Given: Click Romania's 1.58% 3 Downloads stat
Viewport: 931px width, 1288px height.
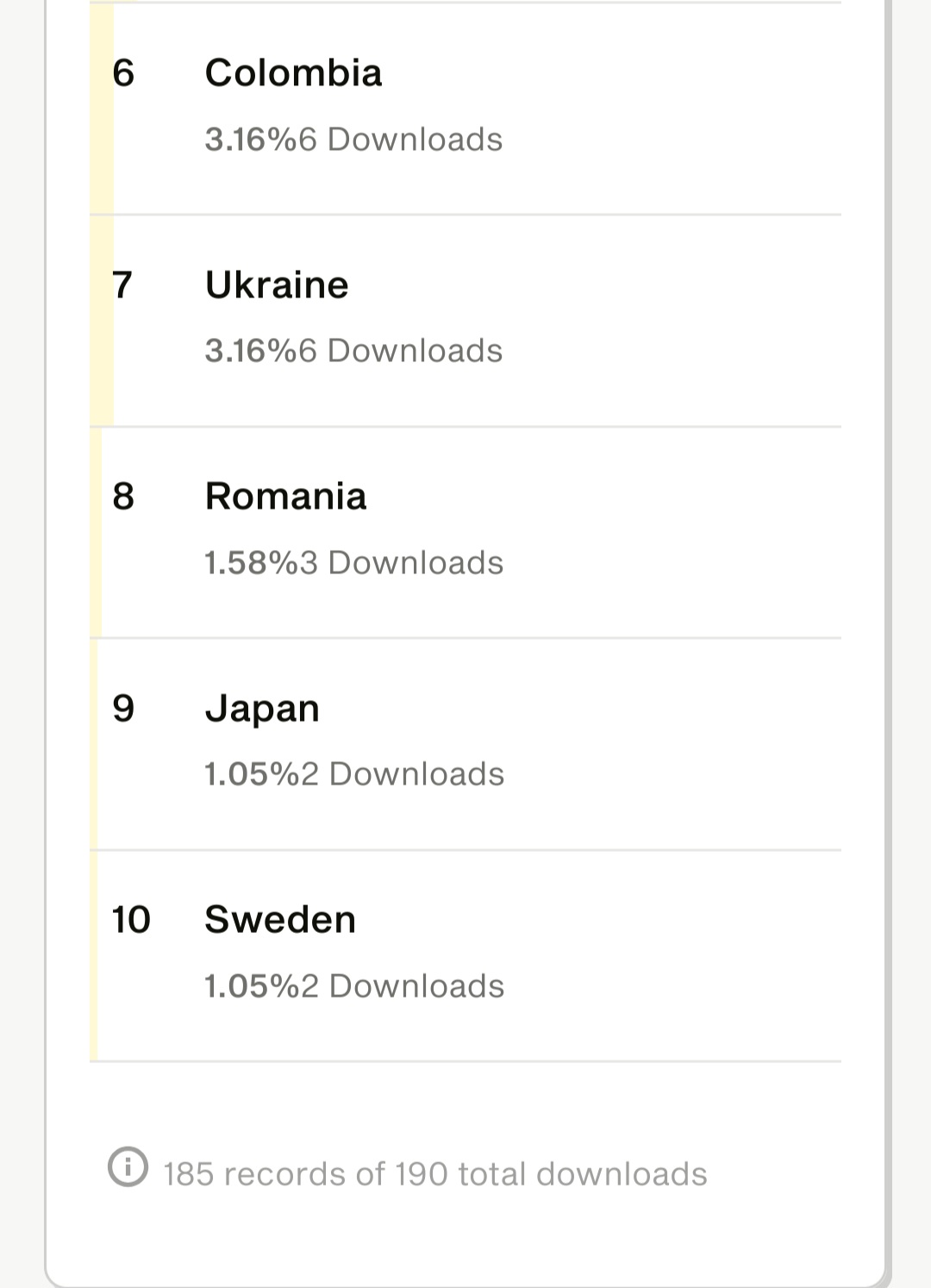Looking at the screenshot, I should (x=353, y=563).
